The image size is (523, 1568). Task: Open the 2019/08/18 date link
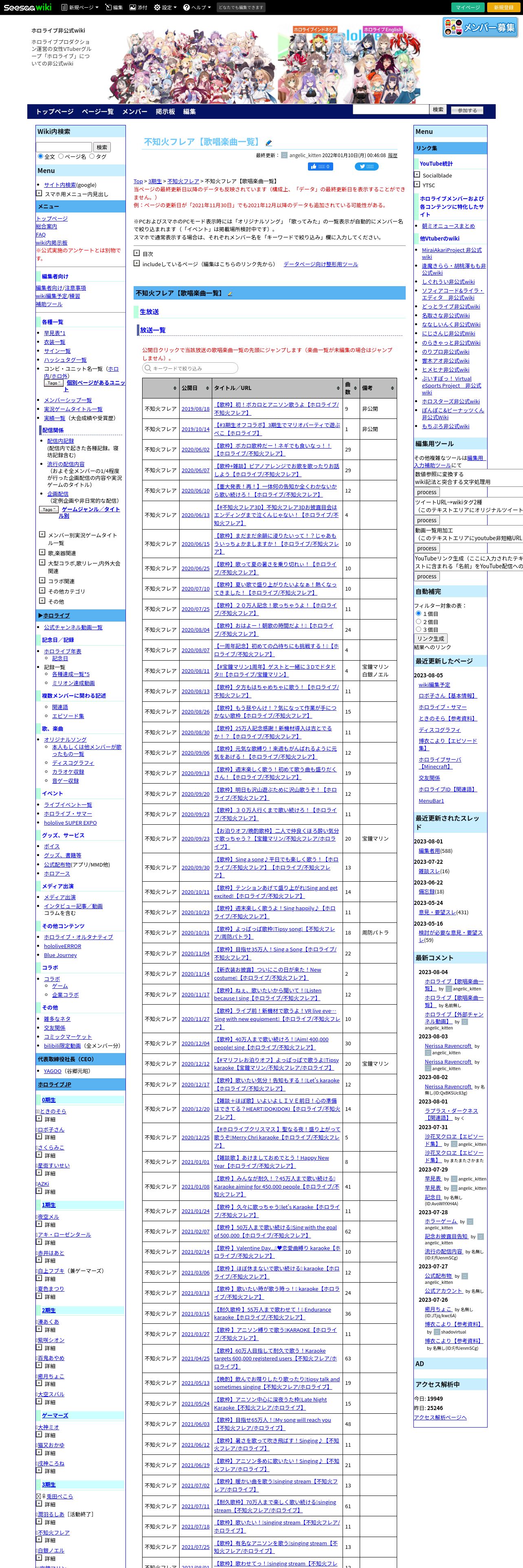(195, 409)
